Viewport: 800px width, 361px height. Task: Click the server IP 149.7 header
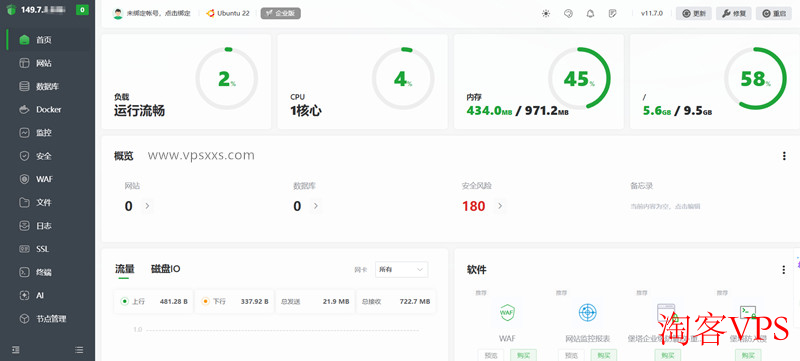click(43, 10)
